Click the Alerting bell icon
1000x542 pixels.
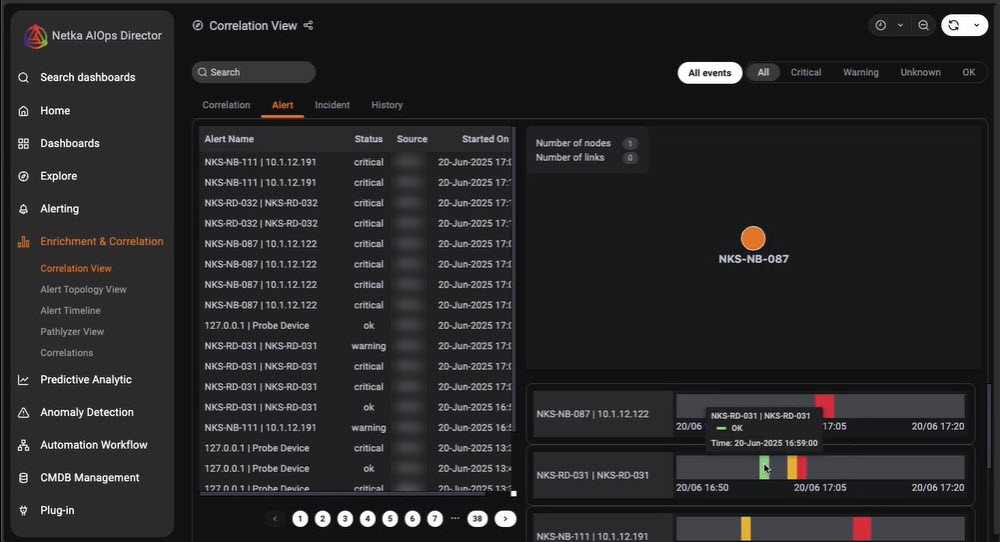(24, 209)
